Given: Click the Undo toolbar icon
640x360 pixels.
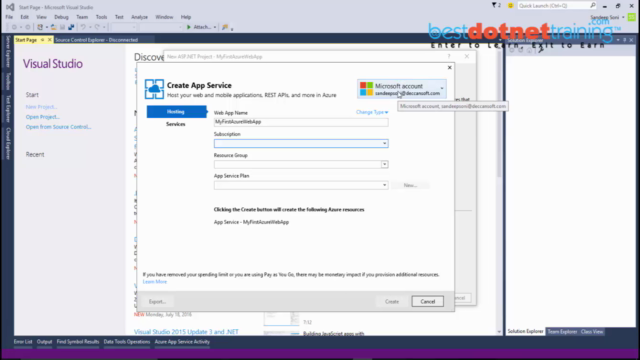Looking at the screenshot, I should coord(83,27).
